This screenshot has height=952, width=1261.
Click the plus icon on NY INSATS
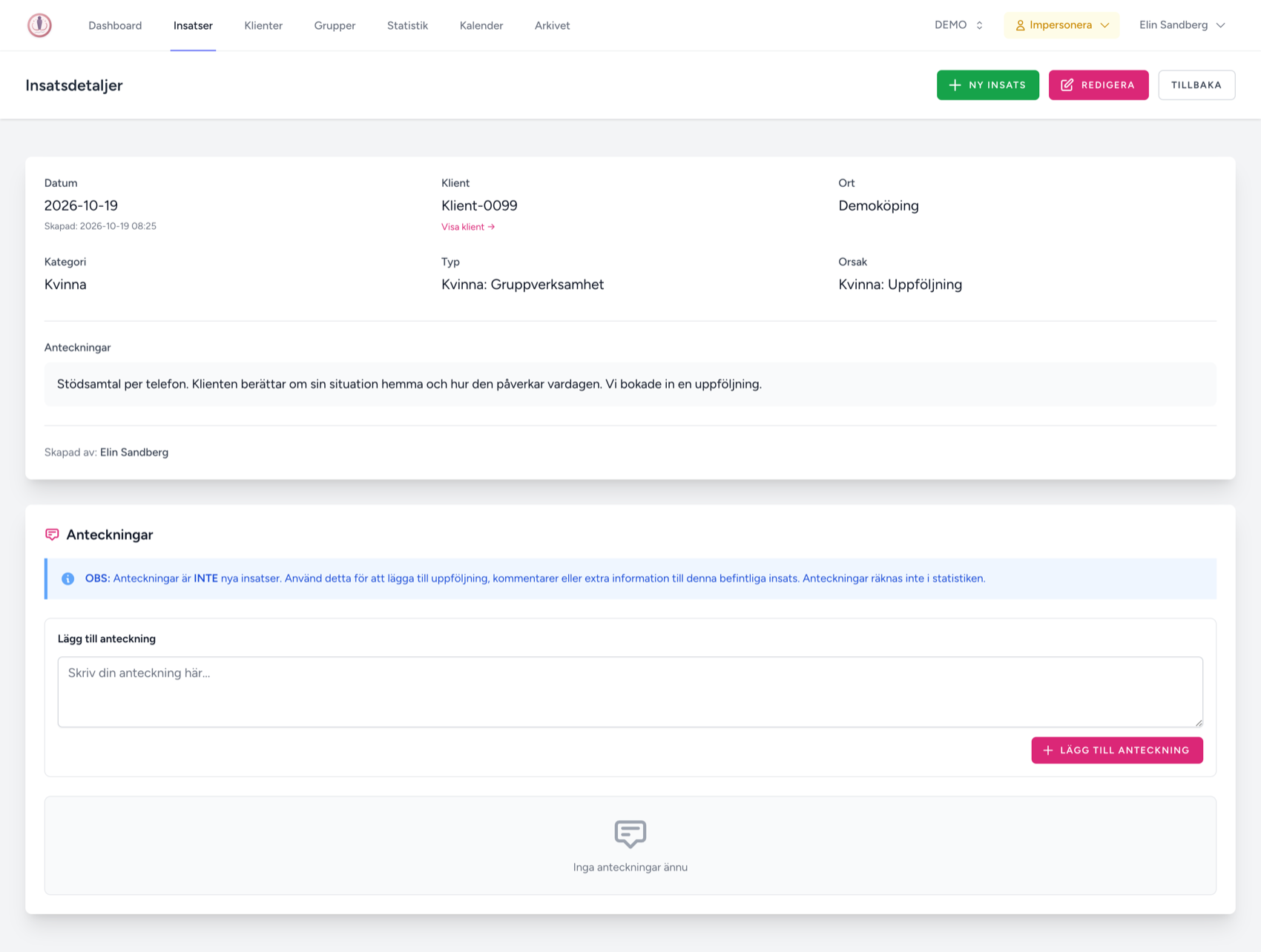(x=955, y=85)
